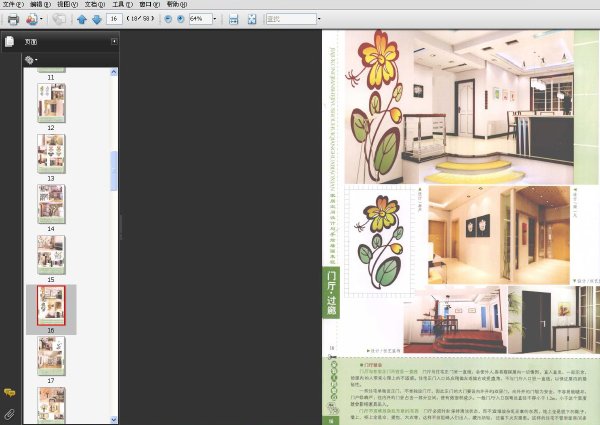Click the greyed-out comment icon in the toolbar
This screenshot has width=600, height=425.
coord(59,19)
